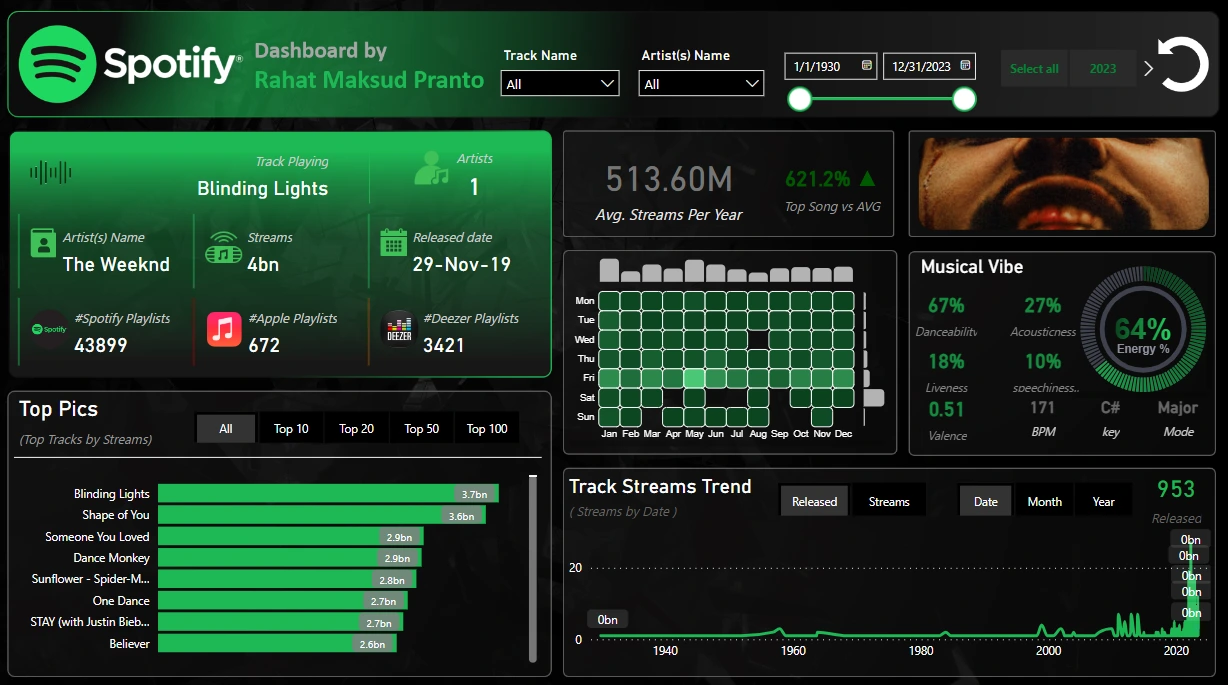Click the Major Mode value
Screen dimensions: 1228x685
click(1178, 408)
